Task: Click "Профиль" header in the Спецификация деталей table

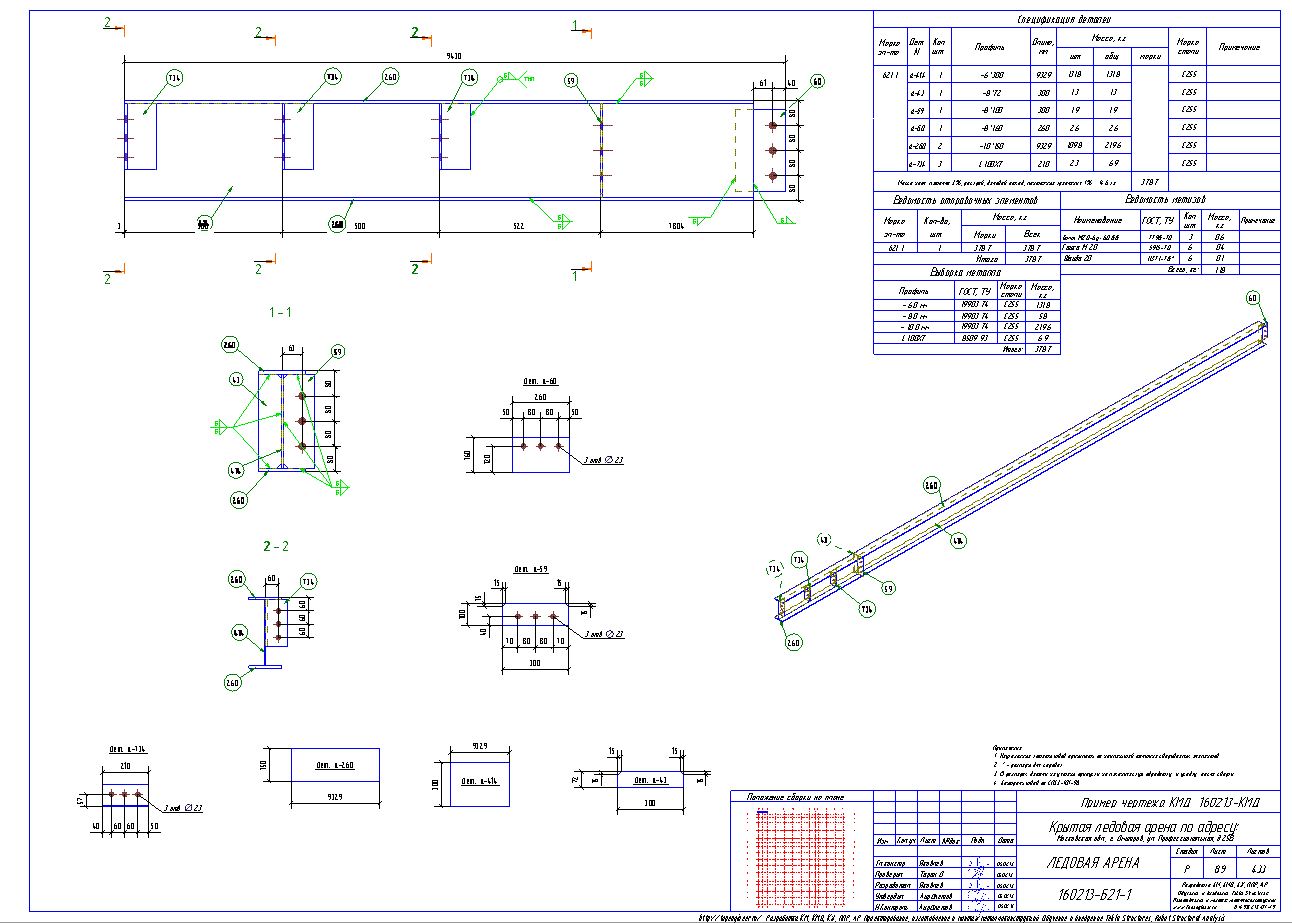Action: tap(990, 48)
